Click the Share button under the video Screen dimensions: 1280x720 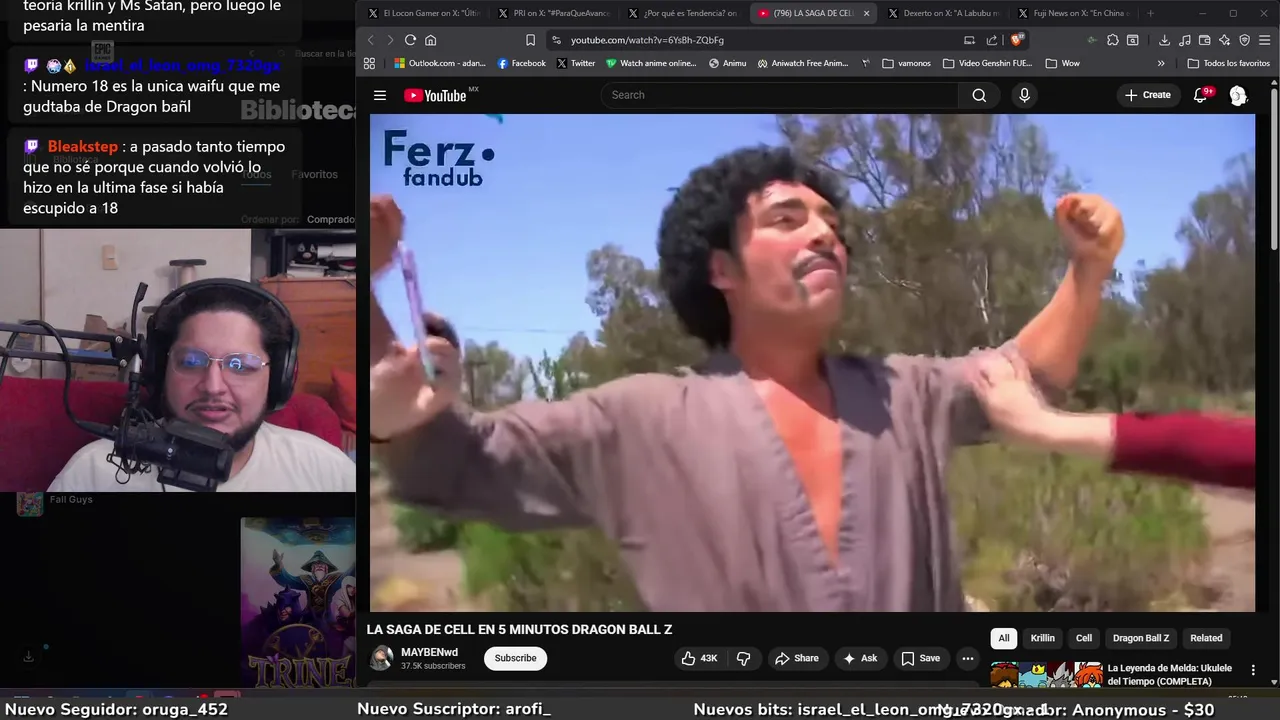[x=797, y=658]
